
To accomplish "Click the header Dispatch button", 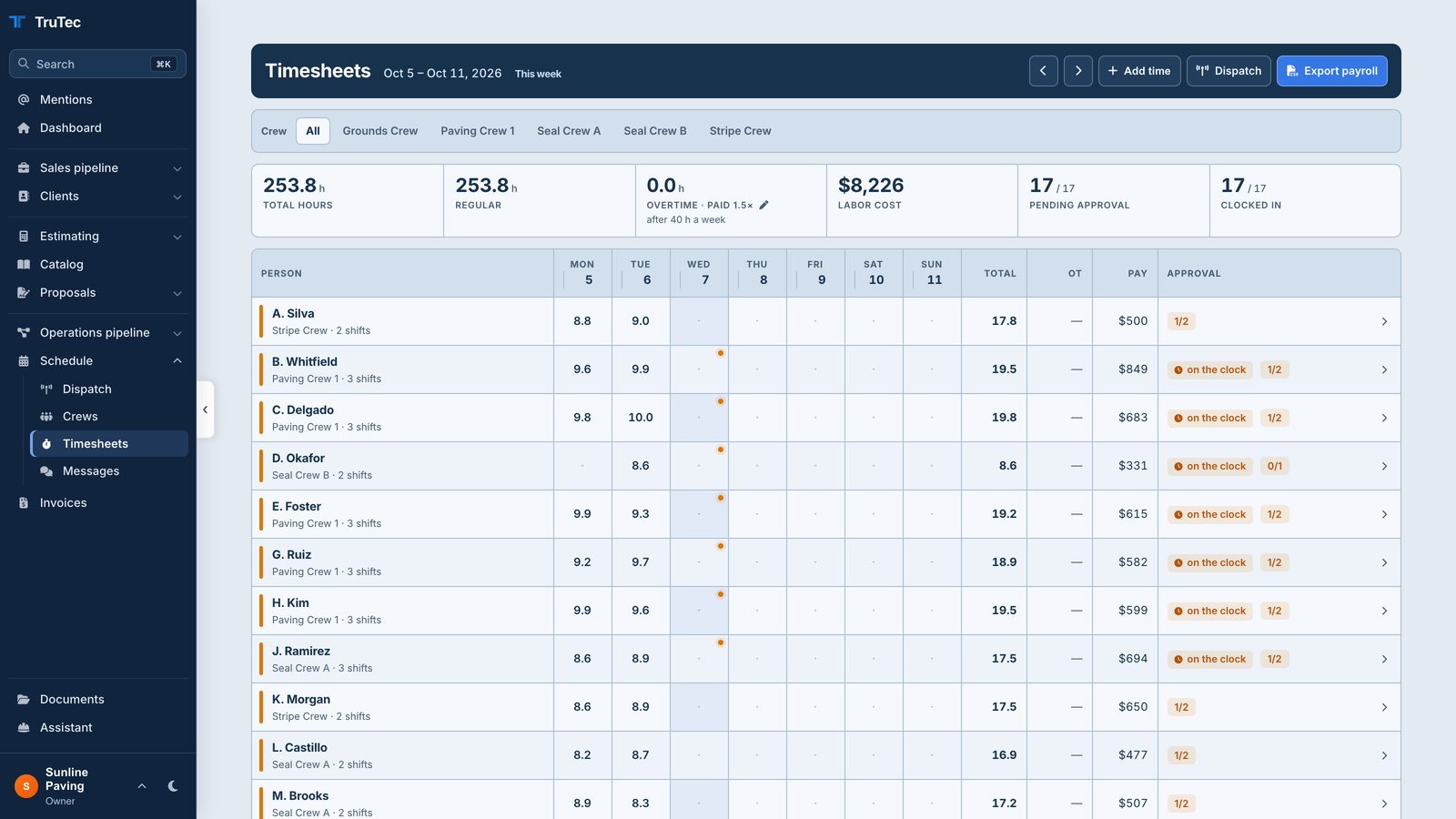I will coord(1228,71).
